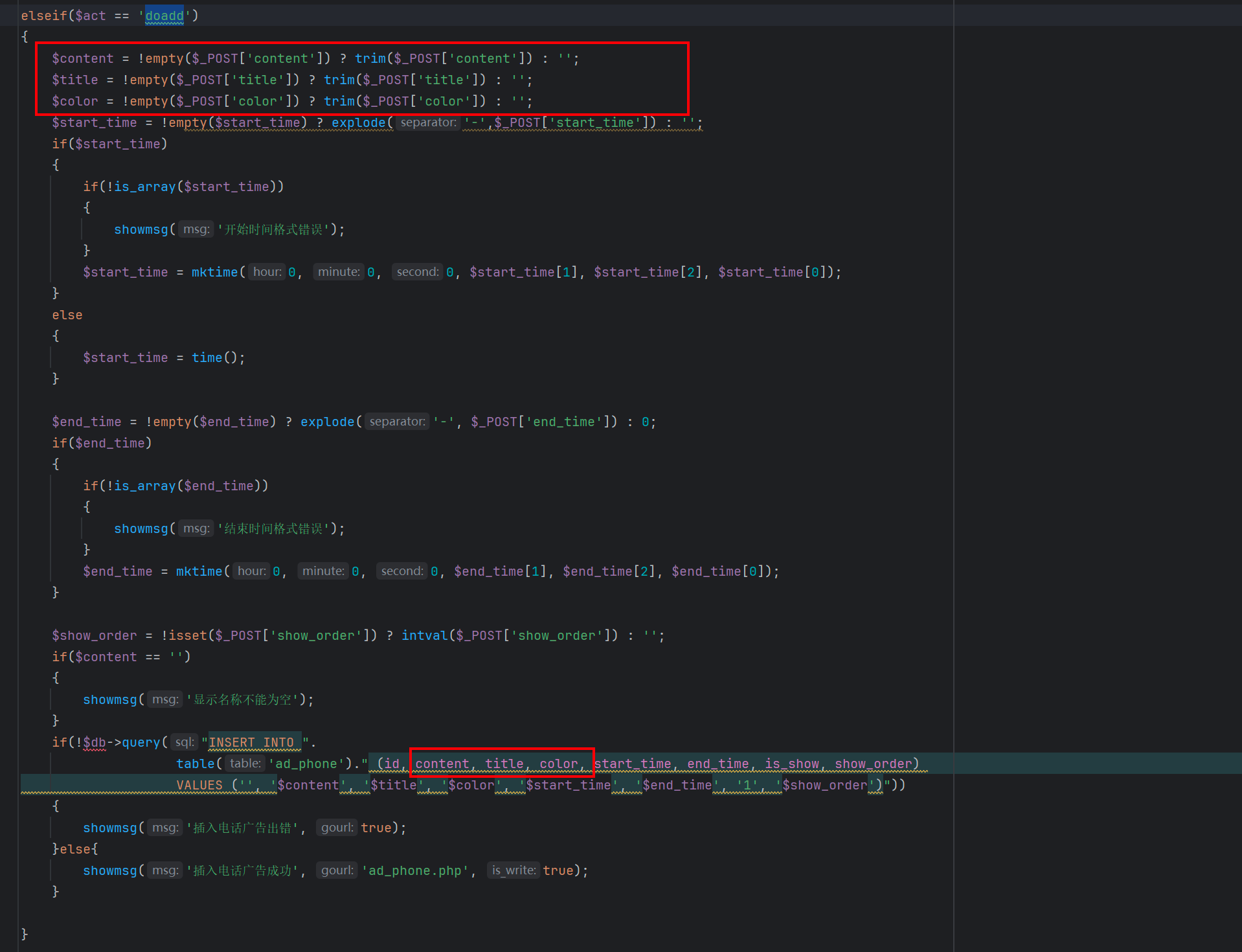Click the trim call on the $title line
This screenshot has height=952, width=1242.
(x=339, y=80)
